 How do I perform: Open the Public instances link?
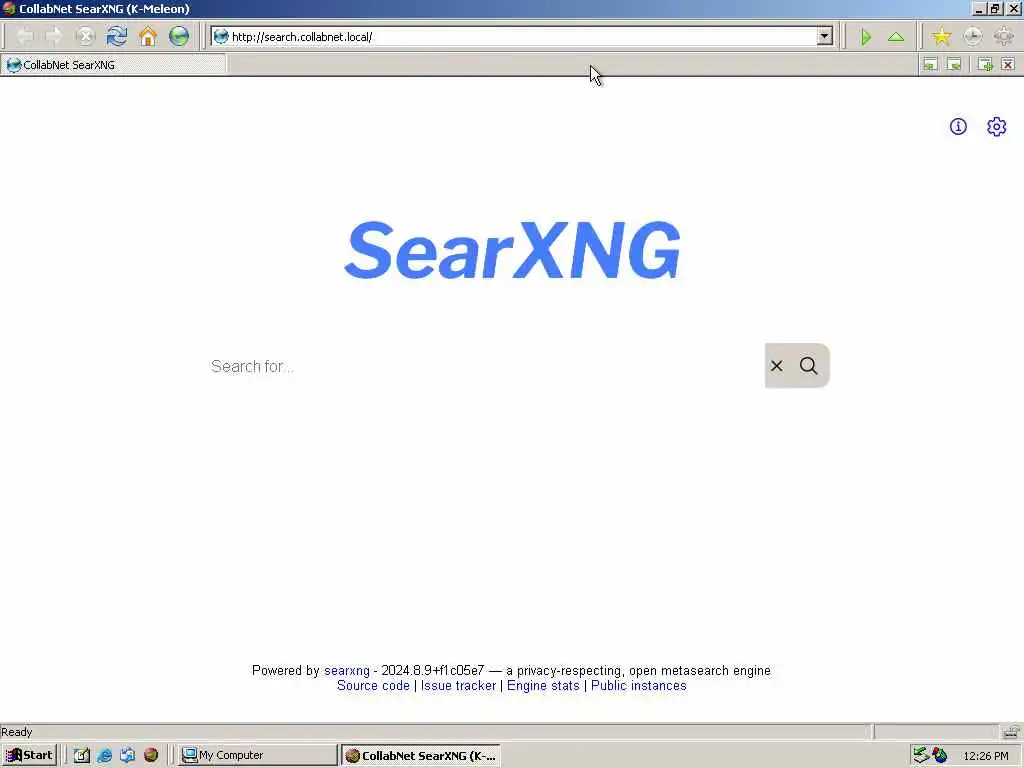(639, 686)
